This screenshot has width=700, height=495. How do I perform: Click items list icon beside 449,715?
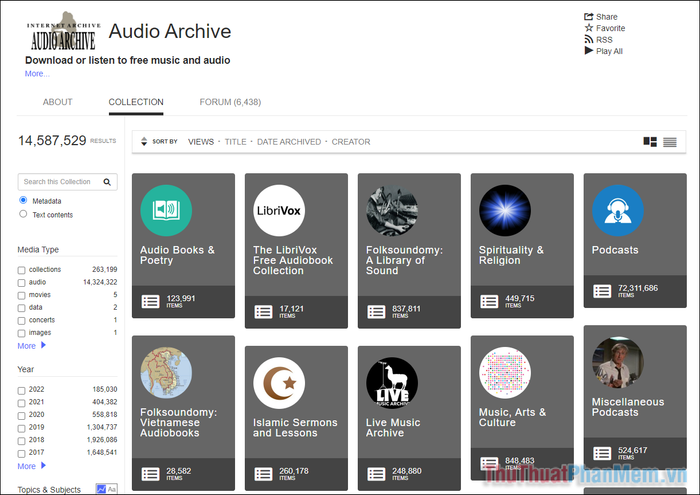point(489,301)
